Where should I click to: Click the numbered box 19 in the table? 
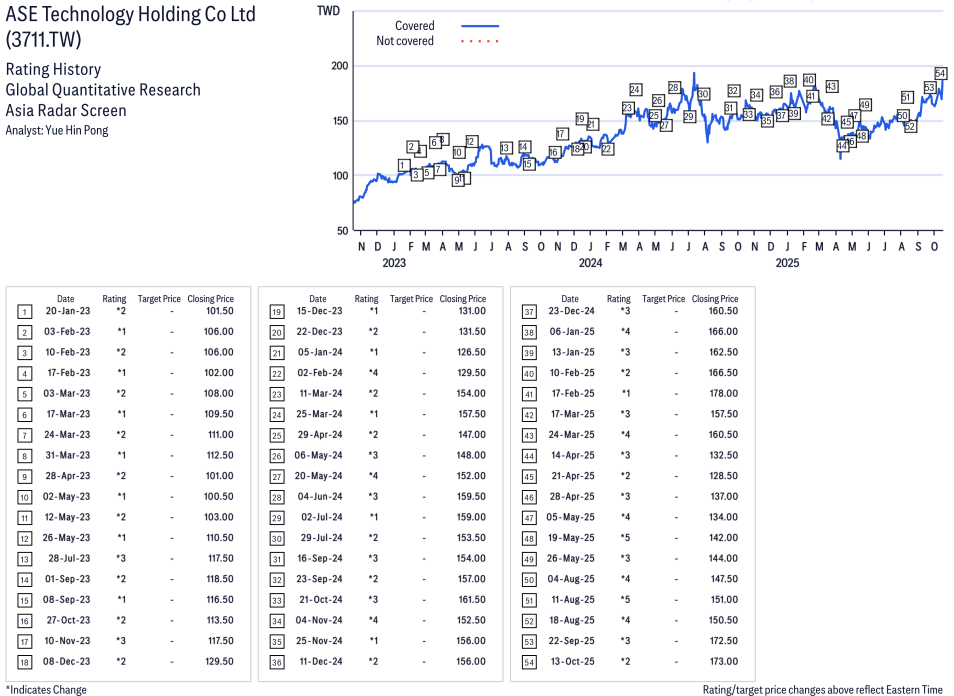click(277, 312)
